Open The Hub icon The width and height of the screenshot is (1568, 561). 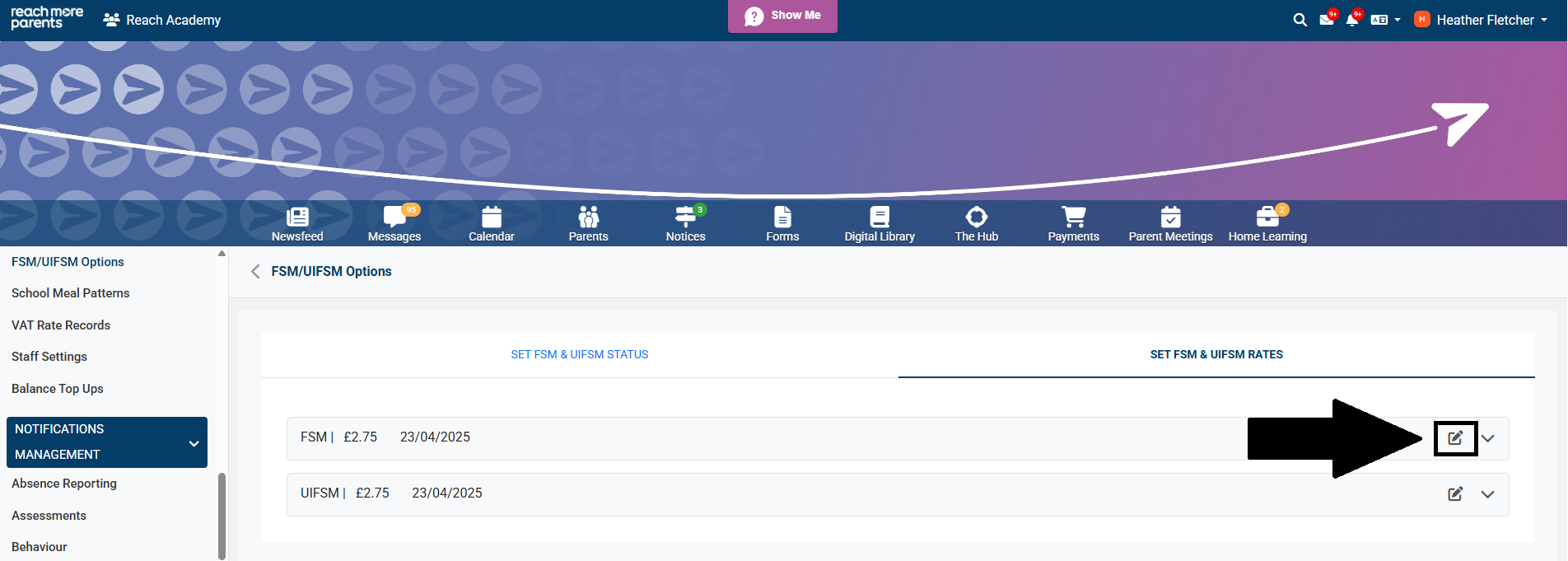pos(976,224)
